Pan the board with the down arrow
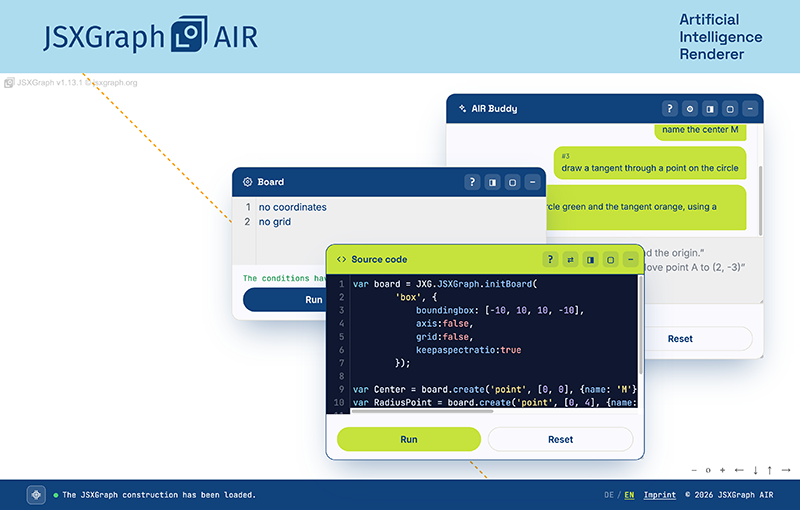 pyautogui.click(x=756, y=470)
